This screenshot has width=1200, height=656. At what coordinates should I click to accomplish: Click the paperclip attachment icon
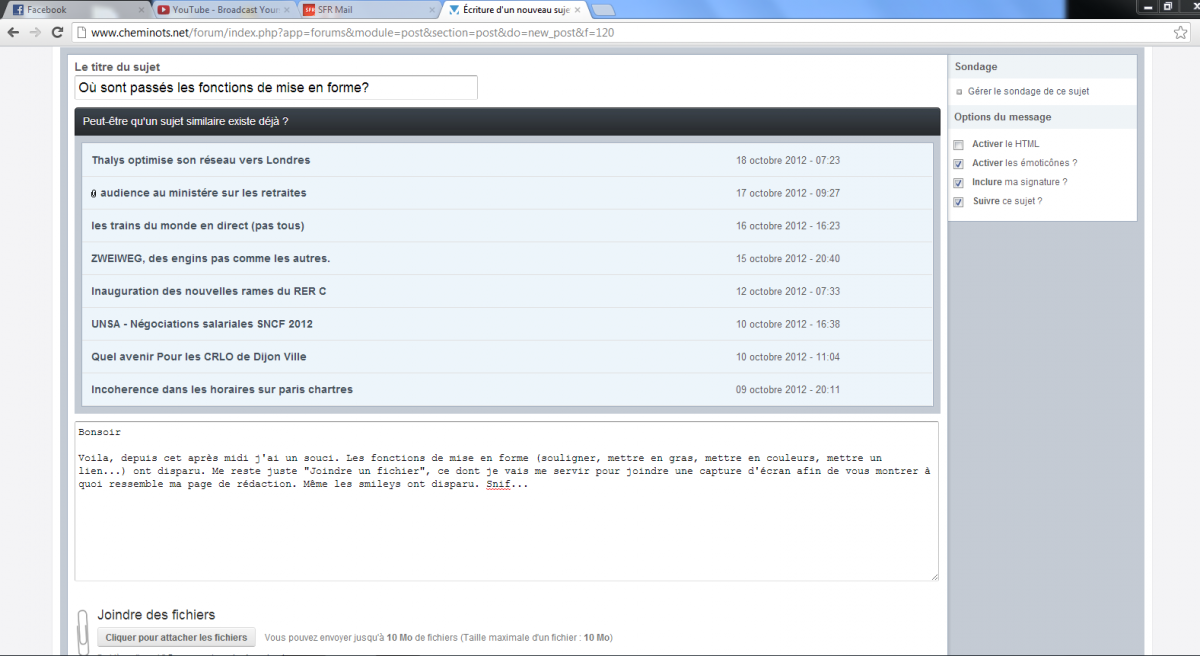pyautogui.click(x=83, y=630)
